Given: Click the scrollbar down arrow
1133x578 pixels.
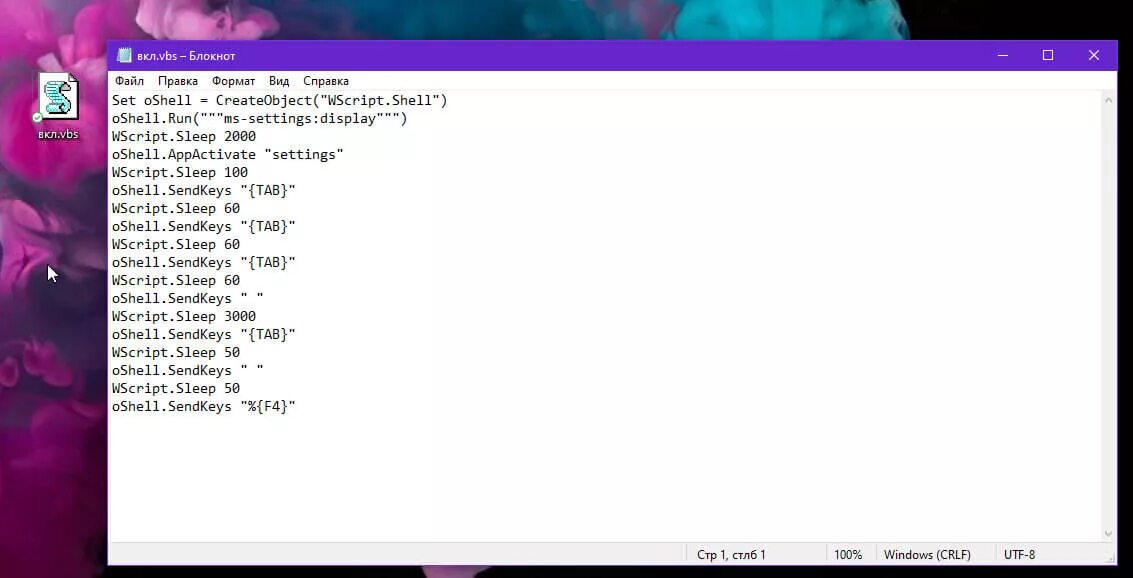Looking at the screenshot, I should coord(1108,534).
